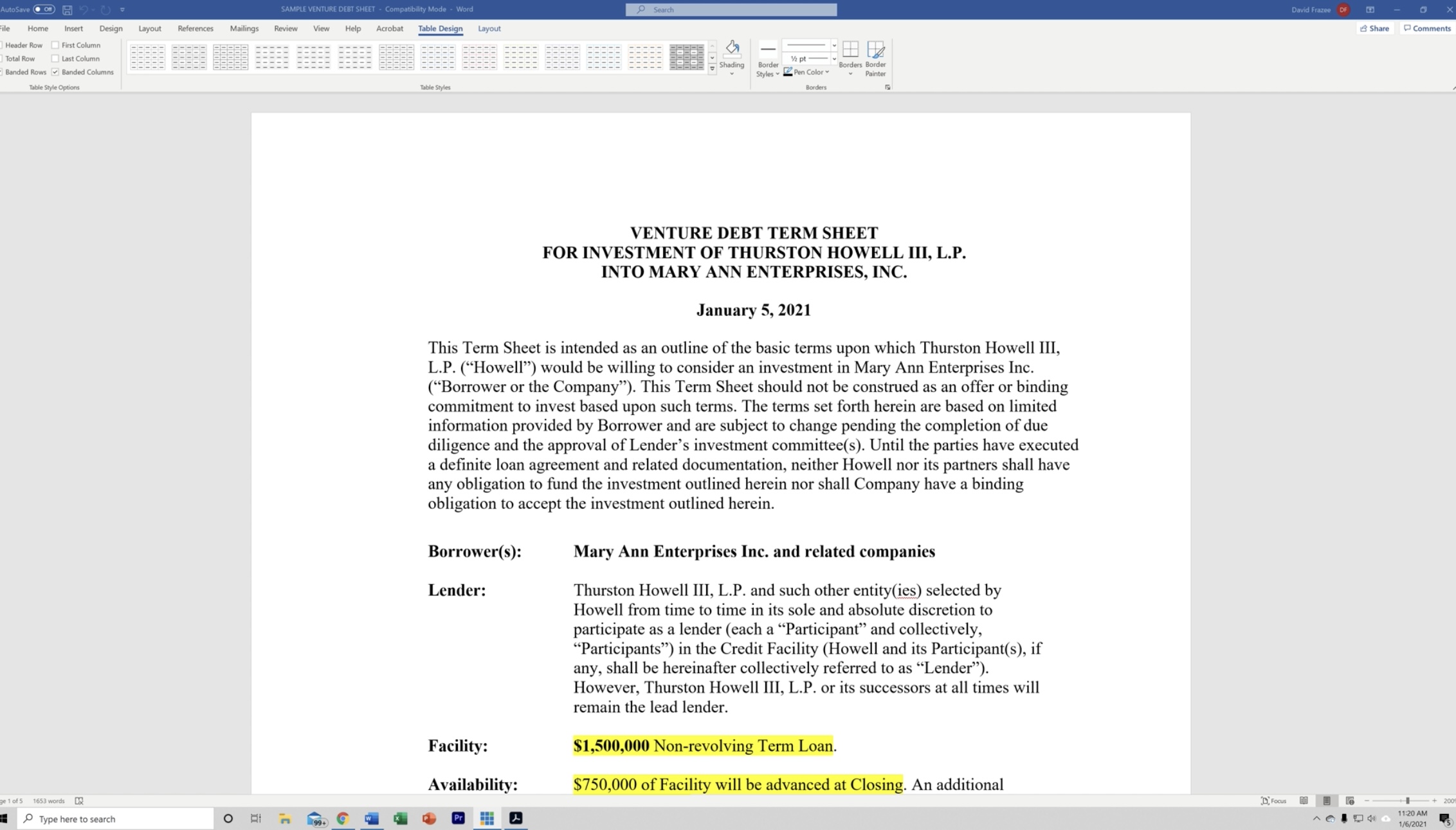Viewport: 1456px width, 830px height.
Task: Toggle the Banded Rows checkbox
Action: click(x=2, y=72)
